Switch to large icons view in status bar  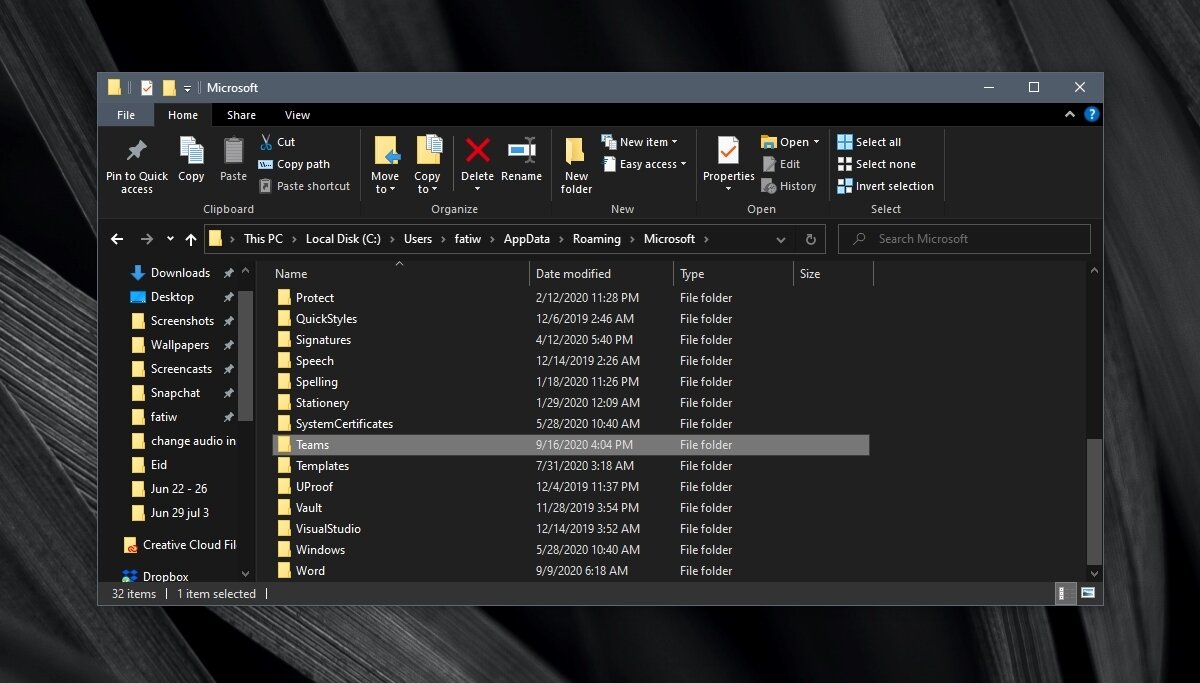coord(1087,593)
